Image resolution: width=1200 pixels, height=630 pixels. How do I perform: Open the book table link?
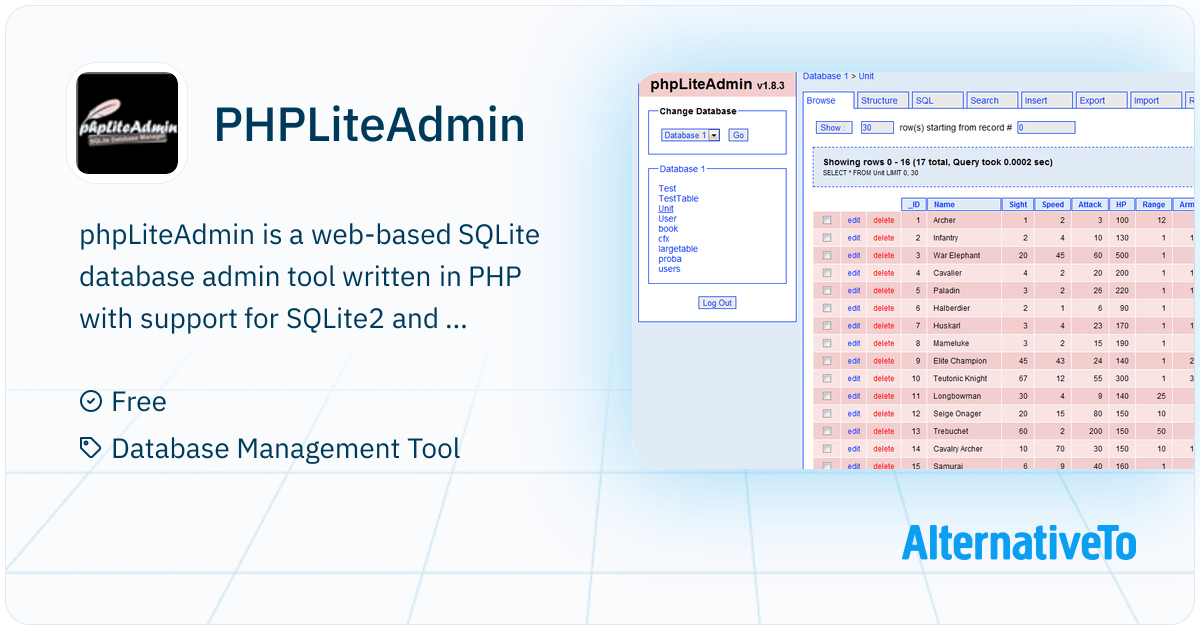click(668, 229)
